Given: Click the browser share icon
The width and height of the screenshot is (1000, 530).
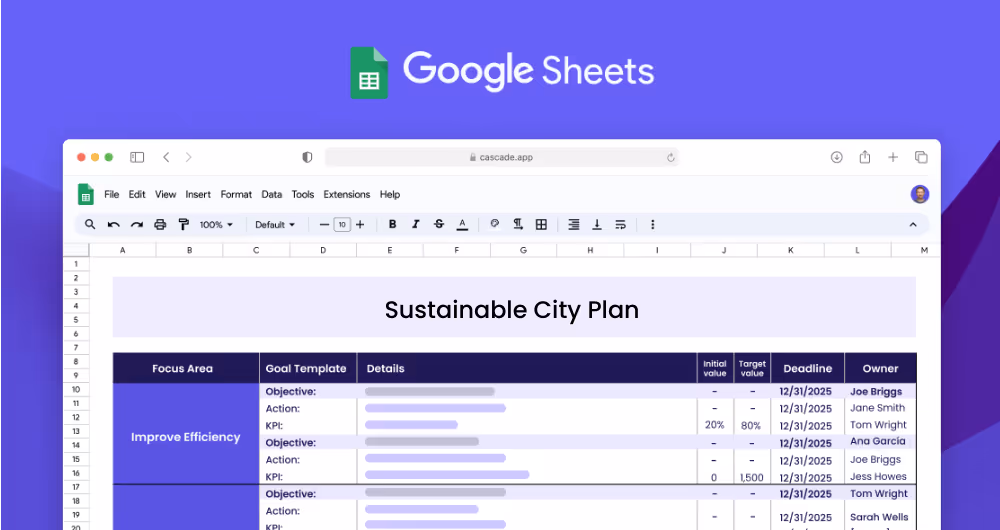Looking at the screenshot, I should click(x=865, y=157).
